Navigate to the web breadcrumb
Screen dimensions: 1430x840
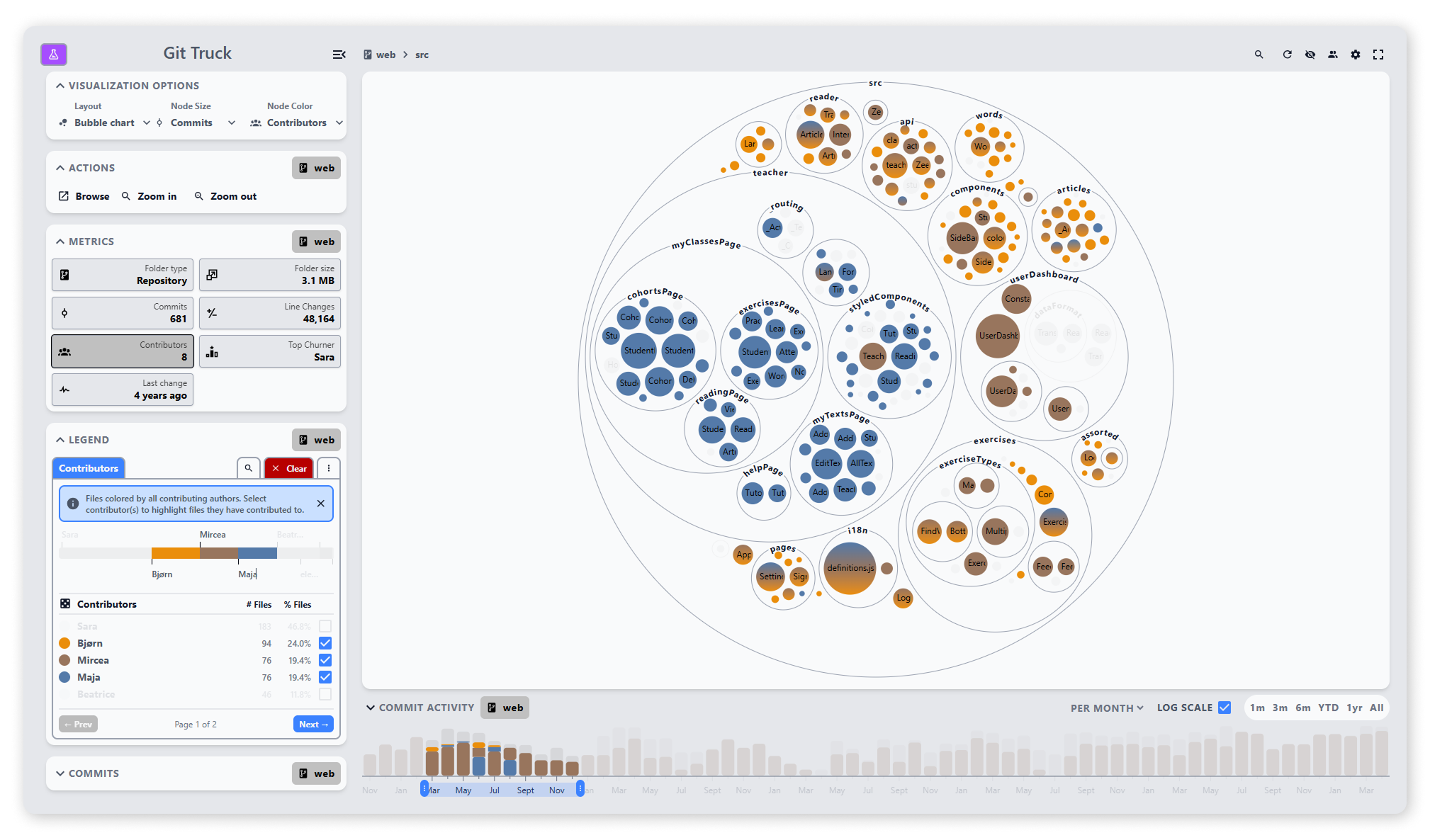pos(385,55)
